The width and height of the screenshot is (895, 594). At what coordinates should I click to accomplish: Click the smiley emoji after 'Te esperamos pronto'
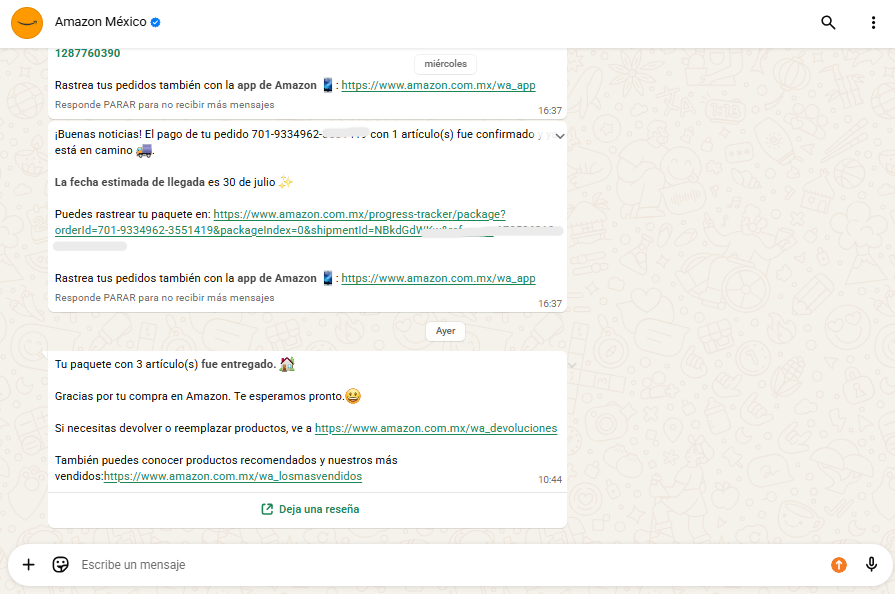click(x=353, y=396)
